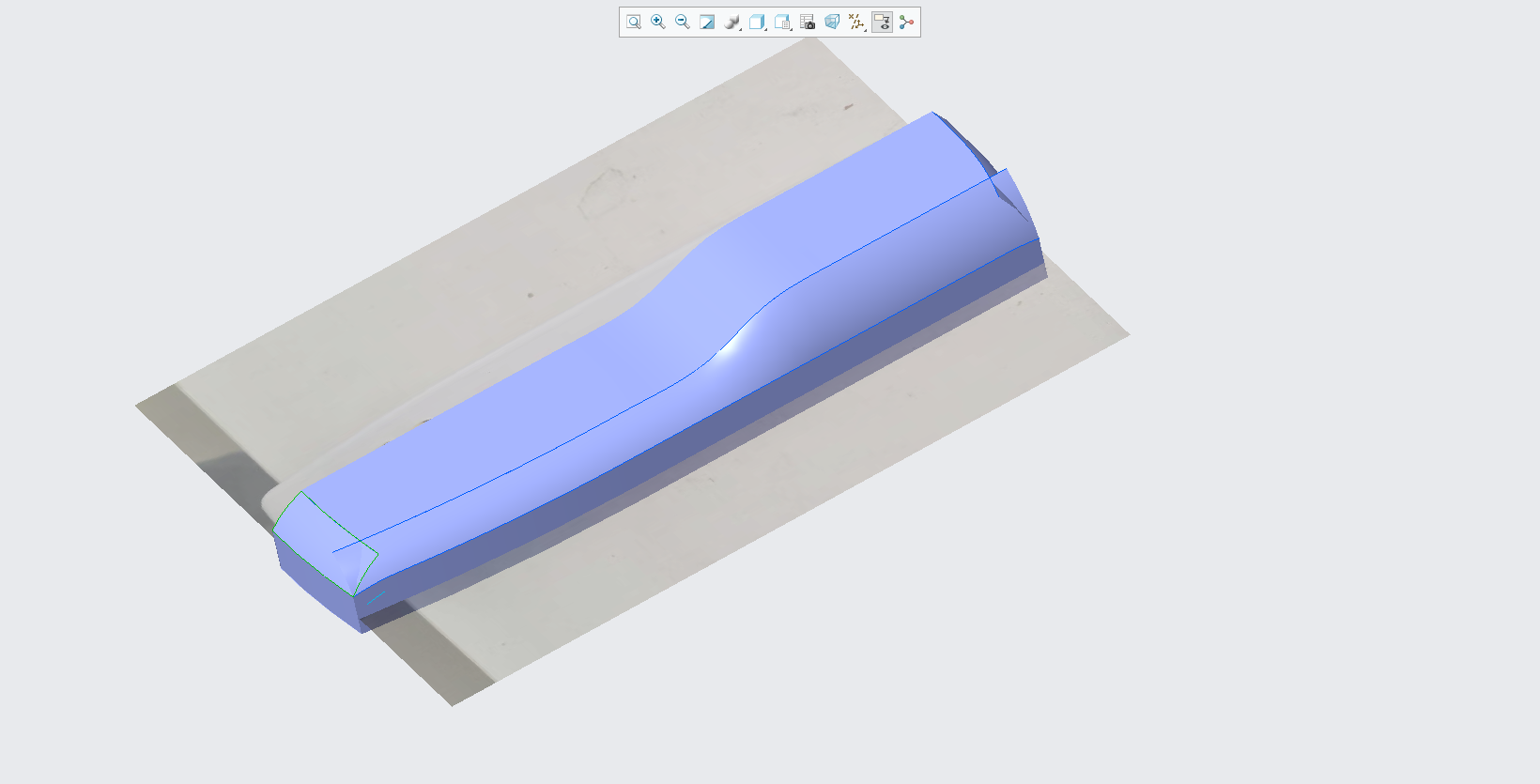
Task: Click the Zoom Out magnifier icon
Action: 683,22
